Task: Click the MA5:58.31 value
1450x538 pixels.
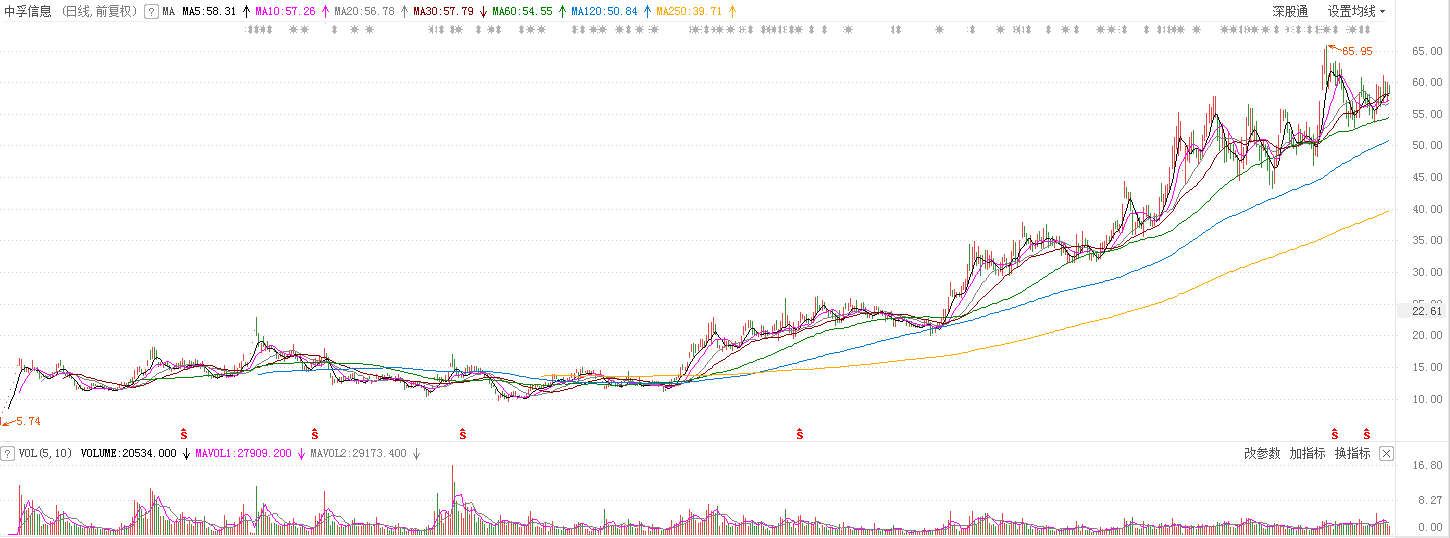Action: 209,12
